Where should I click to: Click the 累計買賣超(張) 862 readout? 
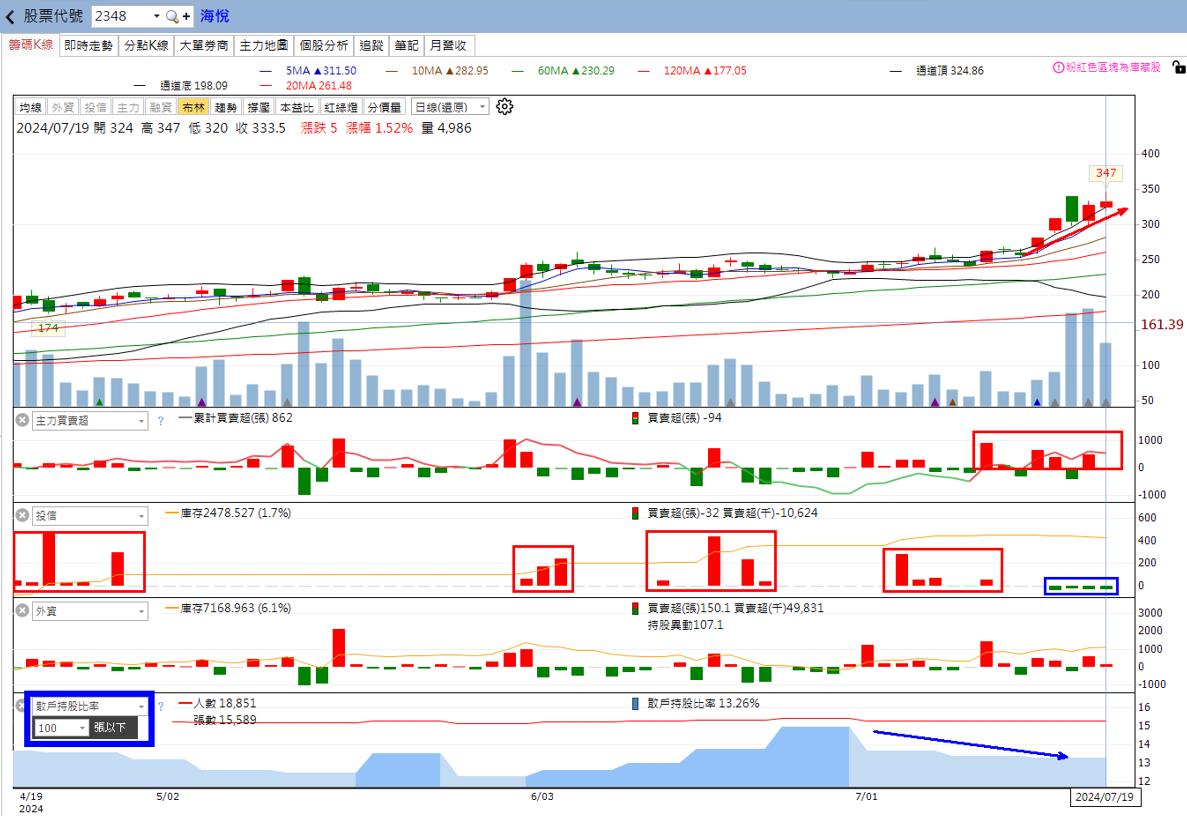coord(236,417)
